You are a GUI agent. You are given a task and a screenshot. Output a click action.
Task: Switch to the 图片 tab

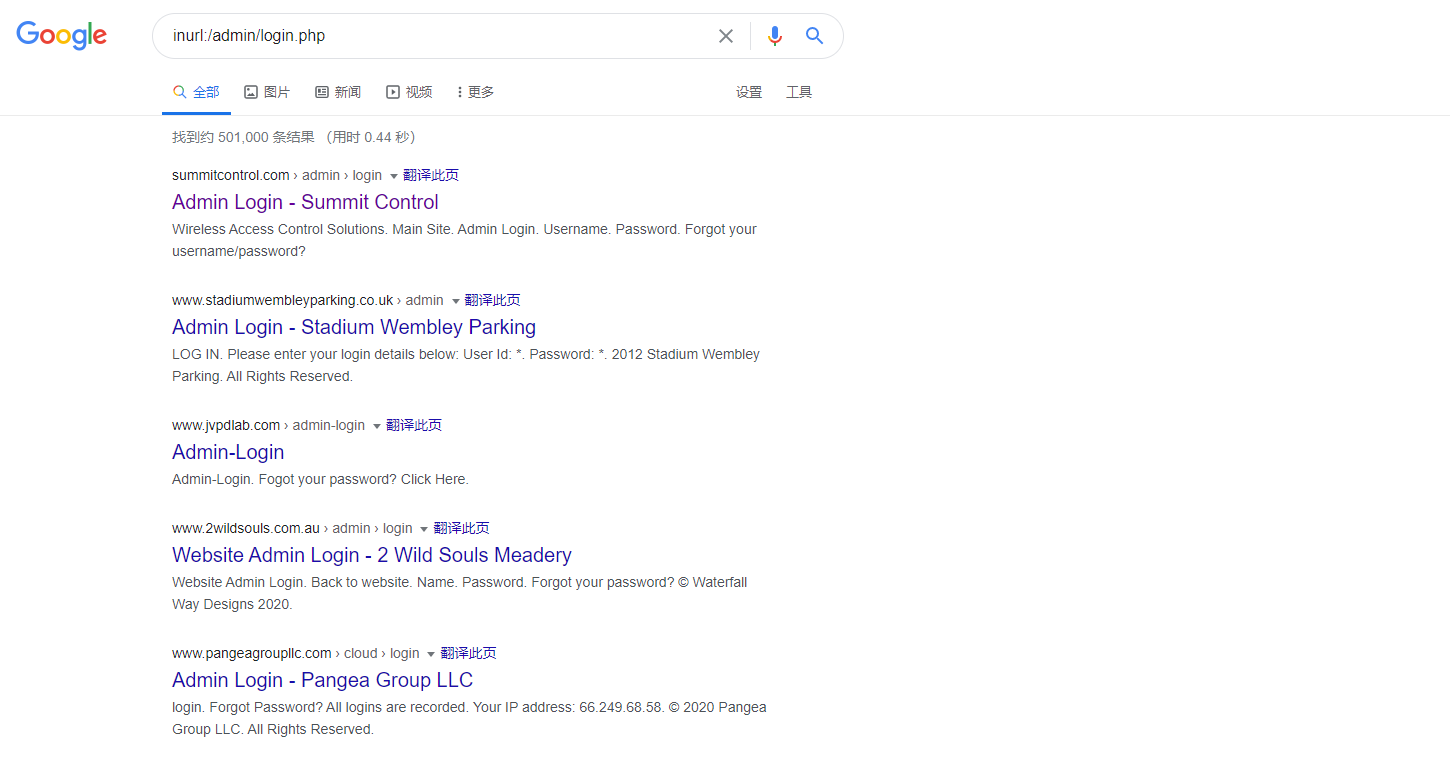pyautogui.click(x=267, y=92)
